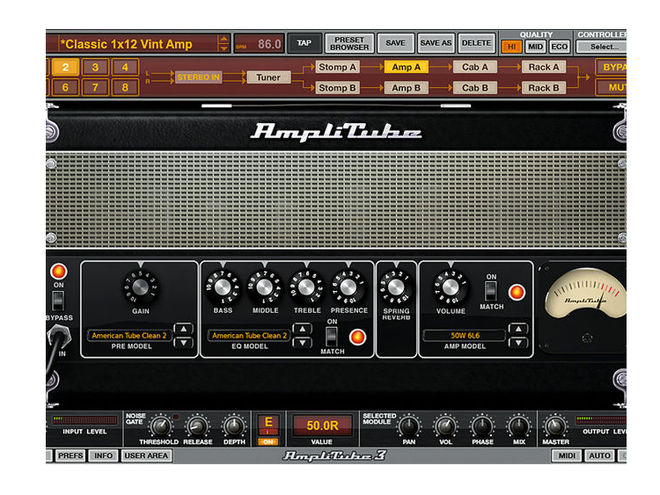Screen dimensions: 660x495
Task: Select previous pre model with up arrow
Action: pos(184,329)
